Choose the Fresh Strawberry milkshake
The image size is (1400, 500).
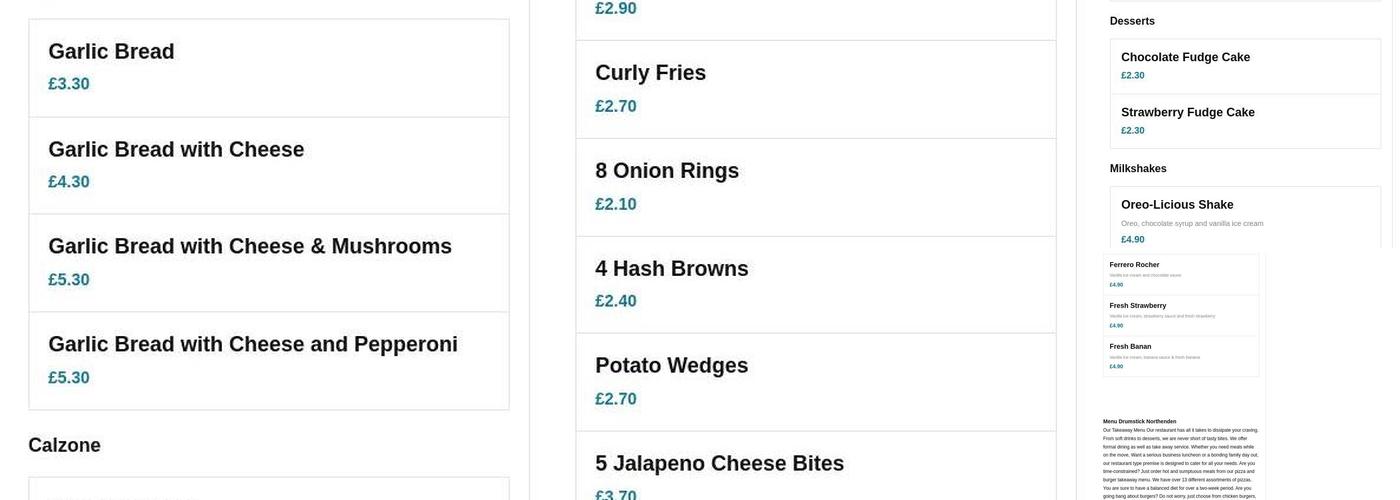coord(1137,306)
